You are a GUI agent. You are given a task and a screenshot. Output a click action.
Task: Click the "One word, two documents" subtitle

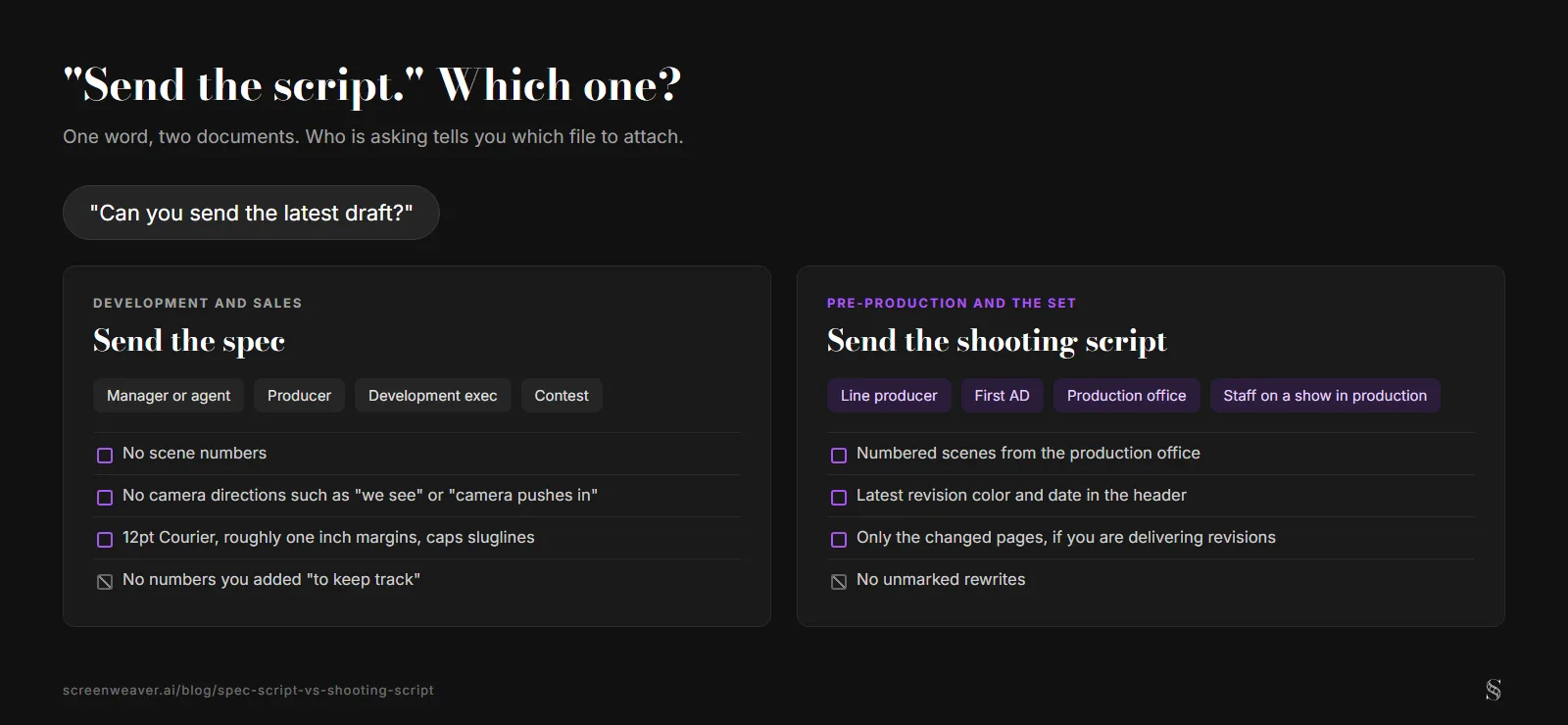pos(373,136)
